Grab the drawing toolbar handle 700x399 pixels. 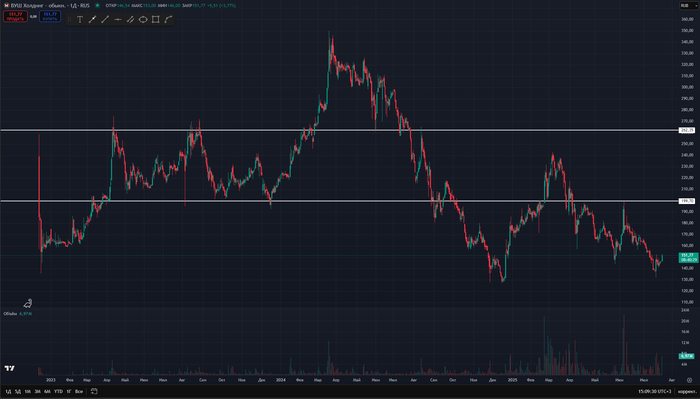69,20
